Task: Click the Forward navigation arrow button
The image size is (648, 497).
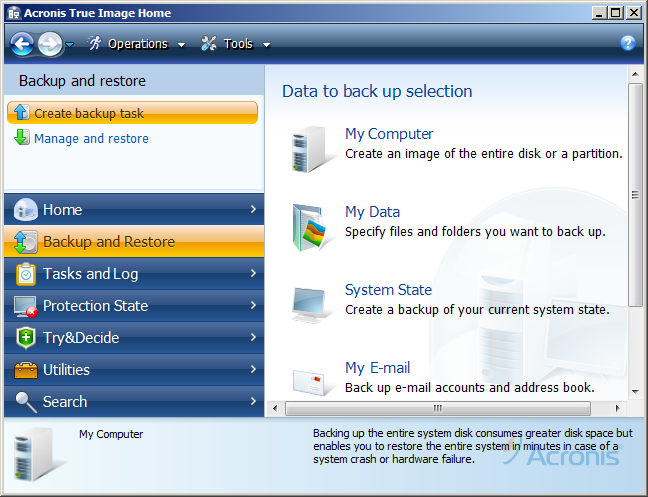Action: 50,44
